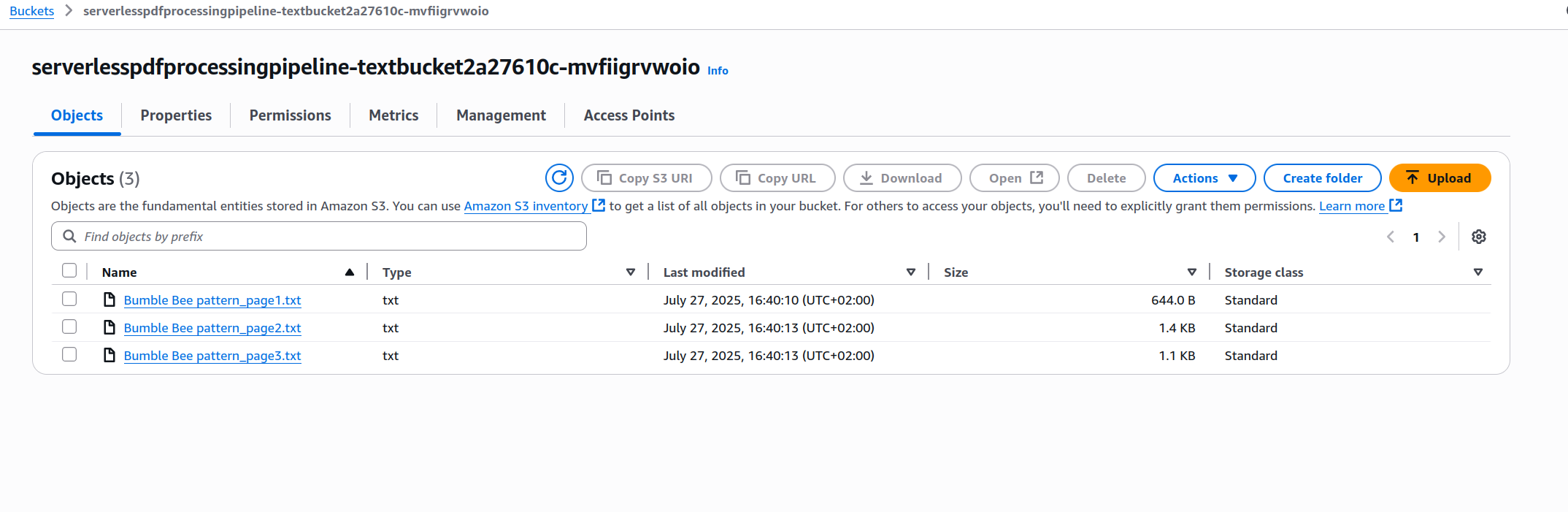Image resolution: width=1568 pixels, height=512 pixels.
Task: Click the bucket name breadcrumb text
Action: point(286,11)
